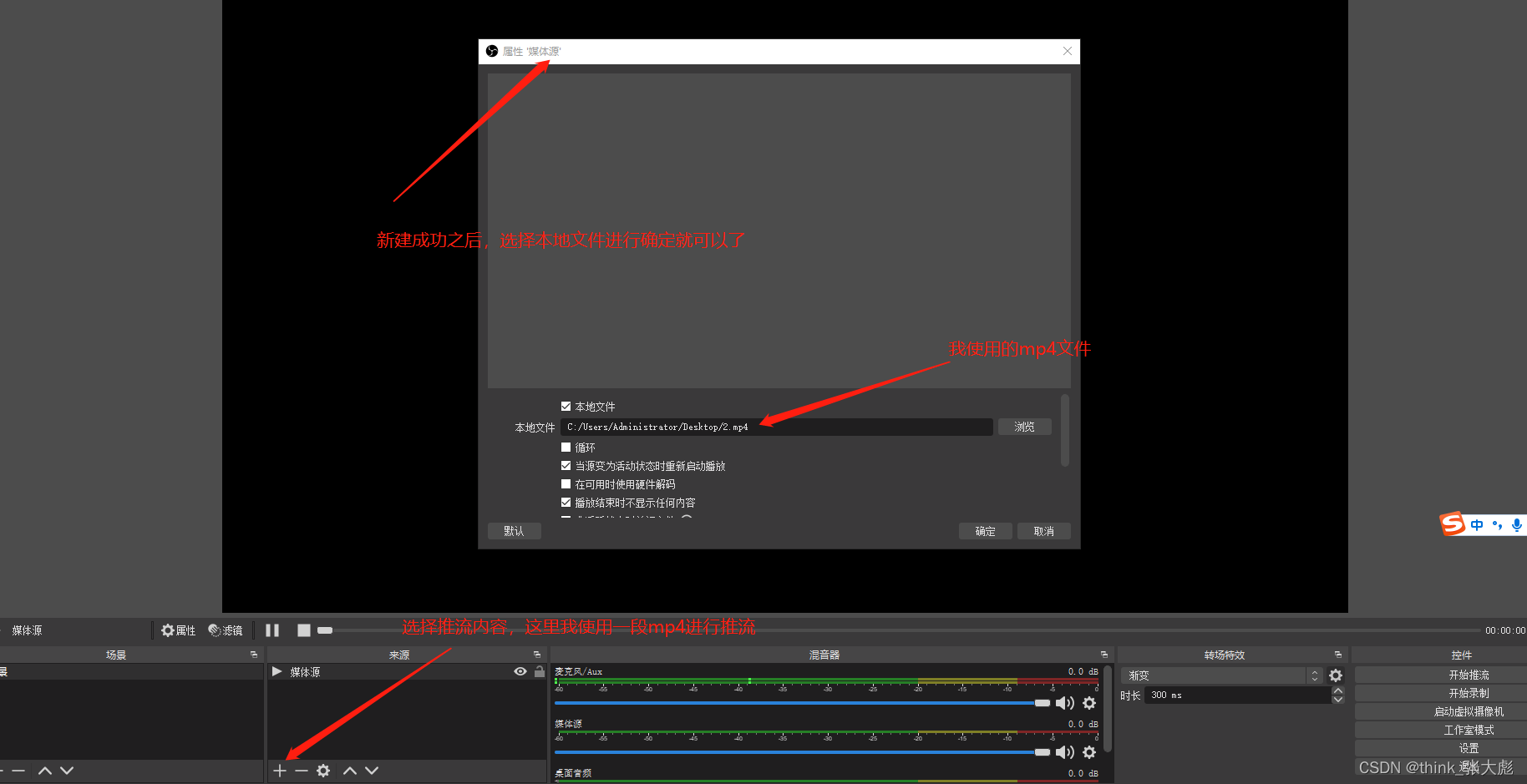Uncheck the 本地文件 checkbox

pyautogui.click(x=566, y=407)
